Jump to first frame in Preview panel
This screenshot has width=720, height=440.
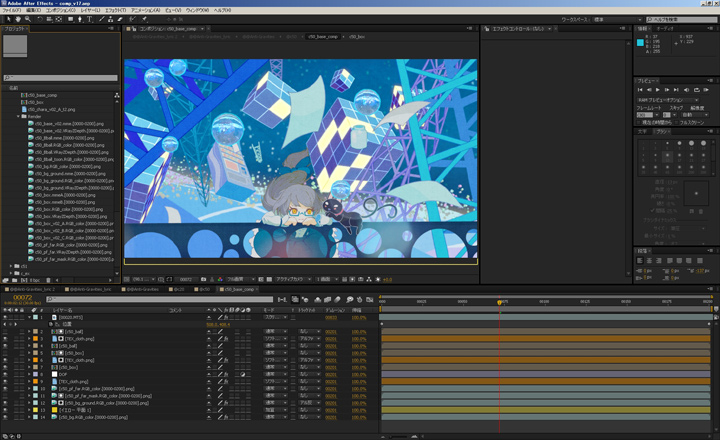coord(640,90)
